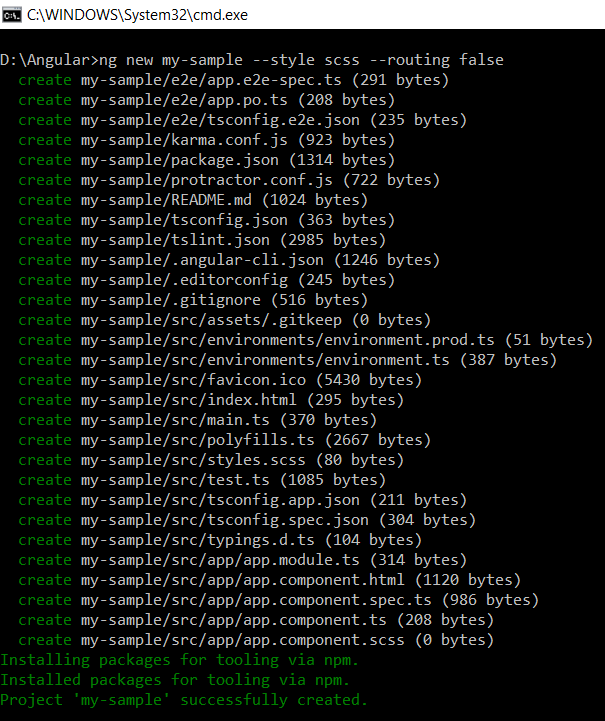Viewport: 605px width, 721px height.
Task: Click the Project 'my-sample' successfully created message
Action: 184,700
